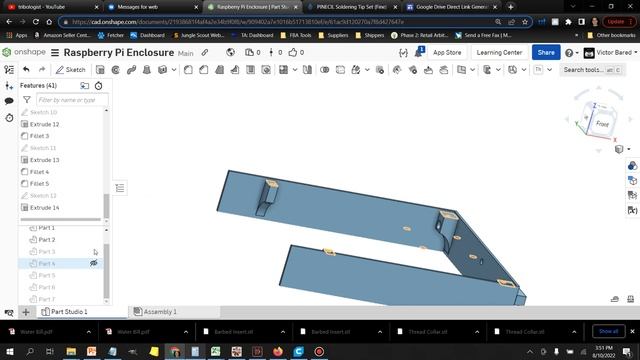Click the Sketch button
The height and width of the screenshot is (360, 640).
[71, 70]
